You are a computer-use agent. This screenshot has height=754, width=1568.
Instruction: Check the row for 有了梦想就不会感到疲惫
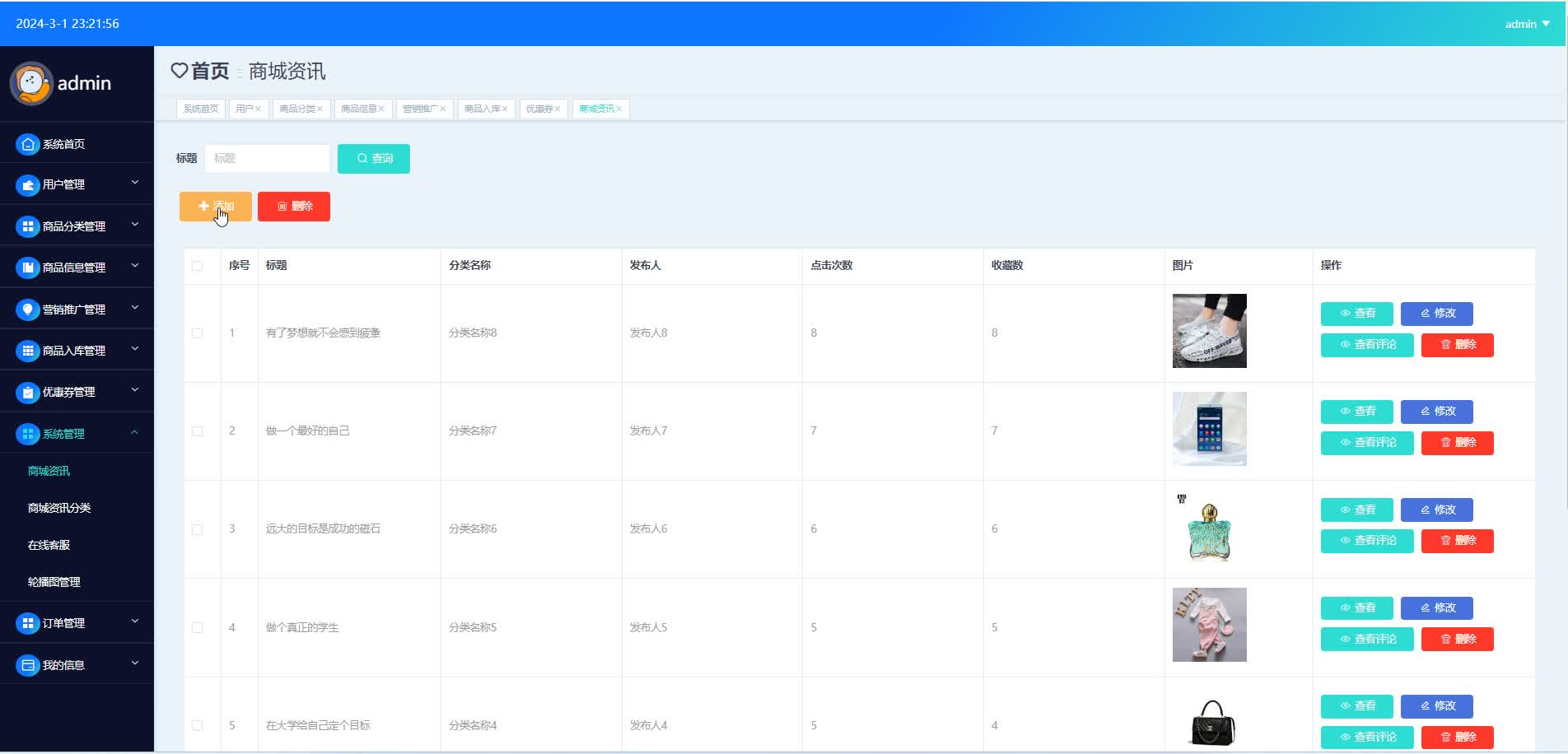coord(197,333)
